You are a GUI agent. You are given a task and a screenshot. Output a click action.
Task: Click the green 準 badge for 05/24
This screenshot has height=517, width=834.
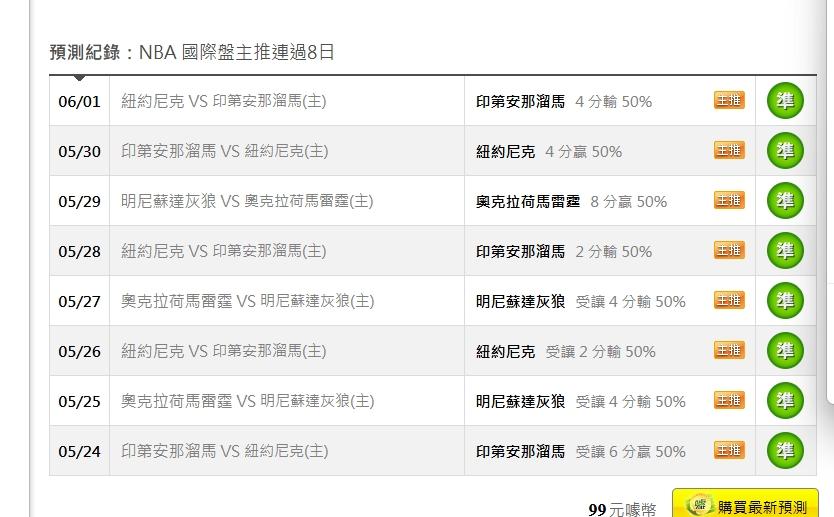(785, 451)
